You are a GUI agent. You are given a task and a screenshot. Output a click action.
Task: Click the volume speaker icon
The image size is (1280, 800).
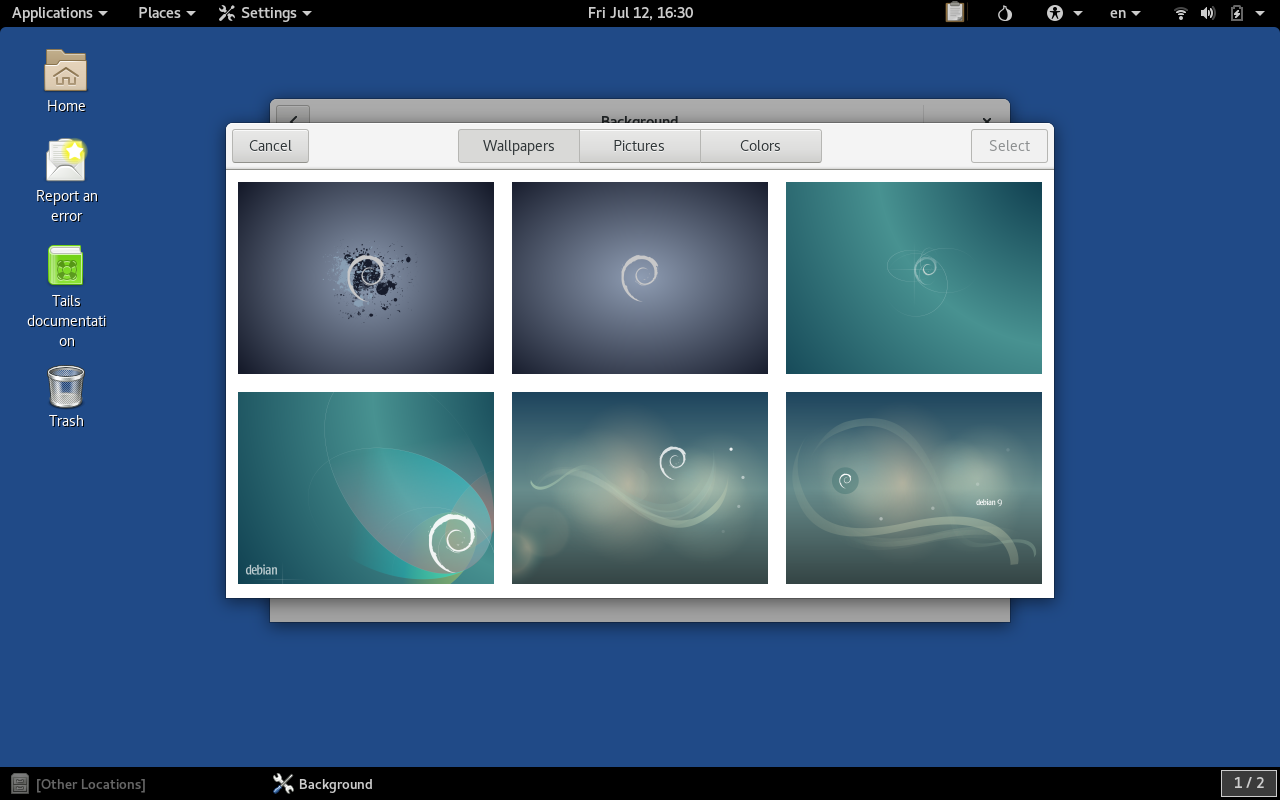pyautogui.click(x=1208, y=13)
